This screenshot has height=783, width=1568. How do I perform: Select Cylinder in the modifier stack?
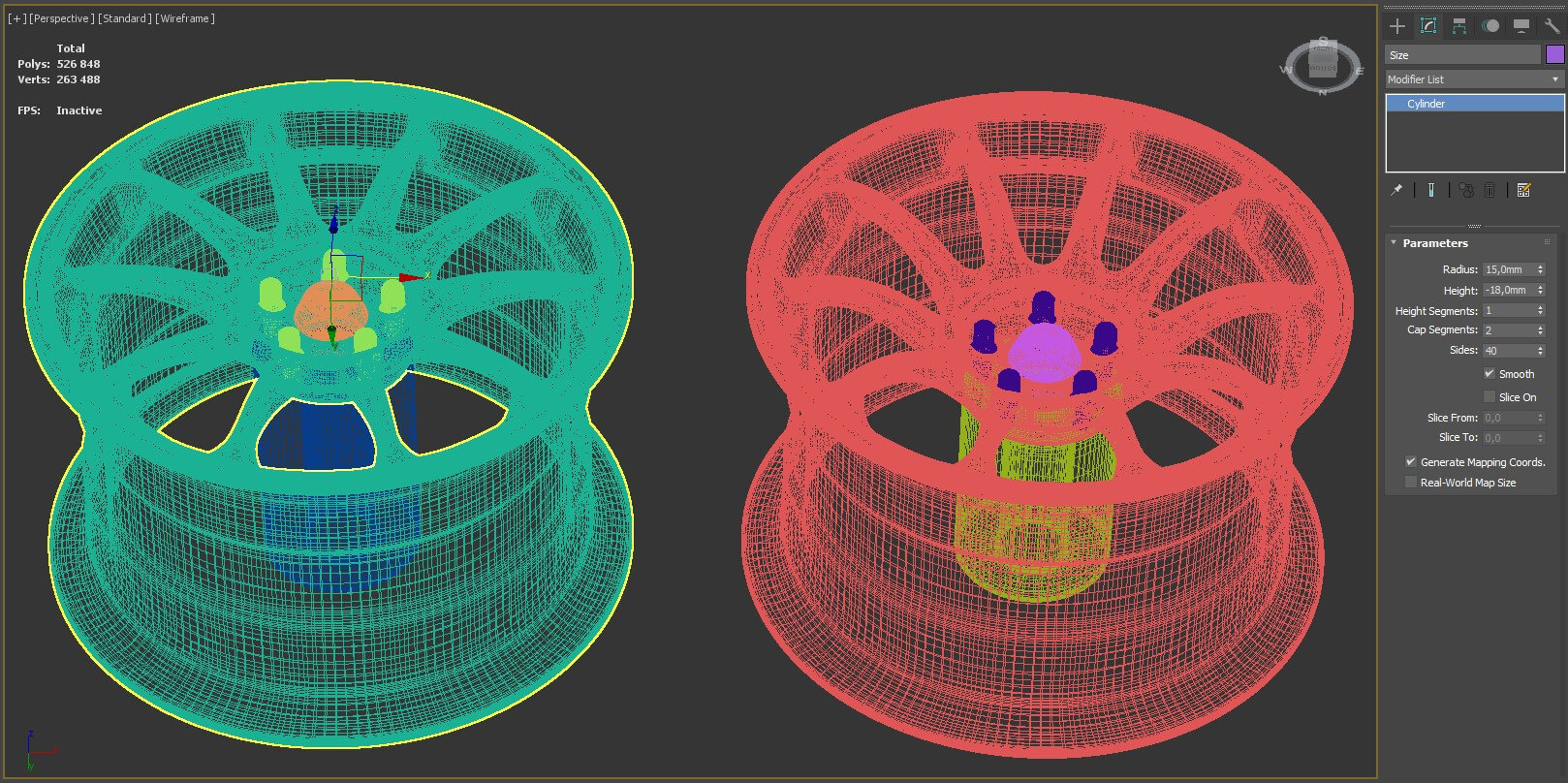(1474, 104)
